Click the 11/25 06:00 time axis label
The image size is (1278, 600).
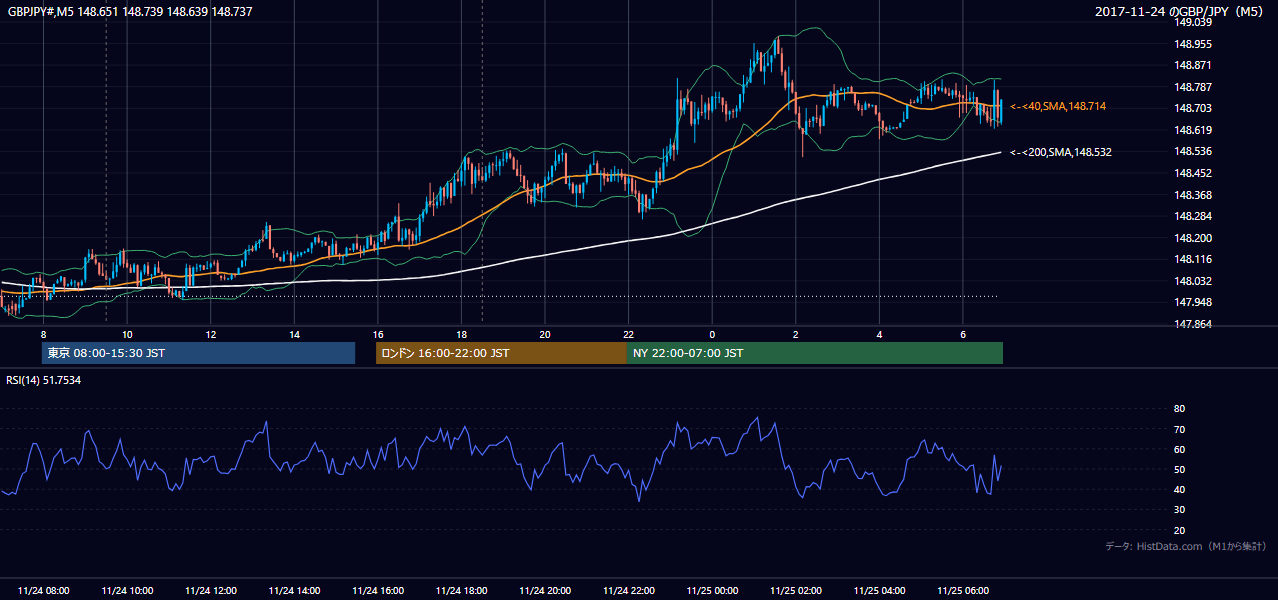(962, 591)
